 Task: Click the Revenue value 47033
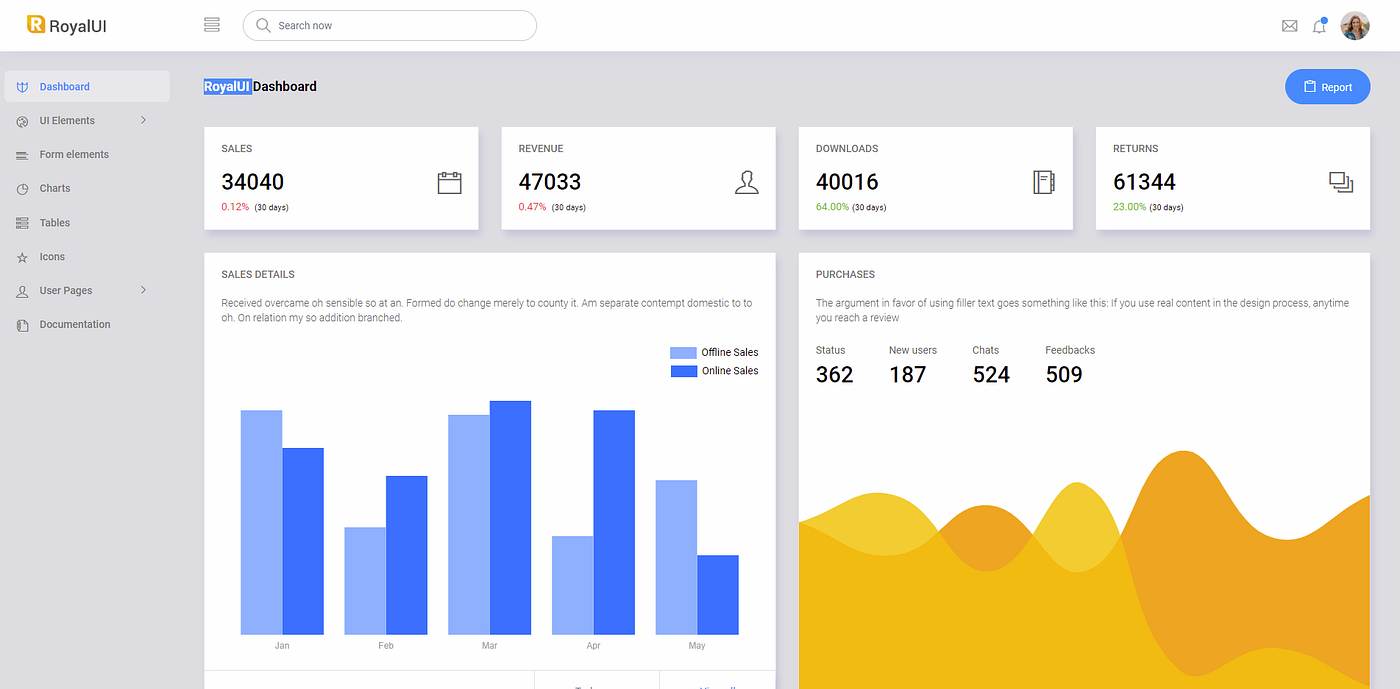click(x=549, y=182)
